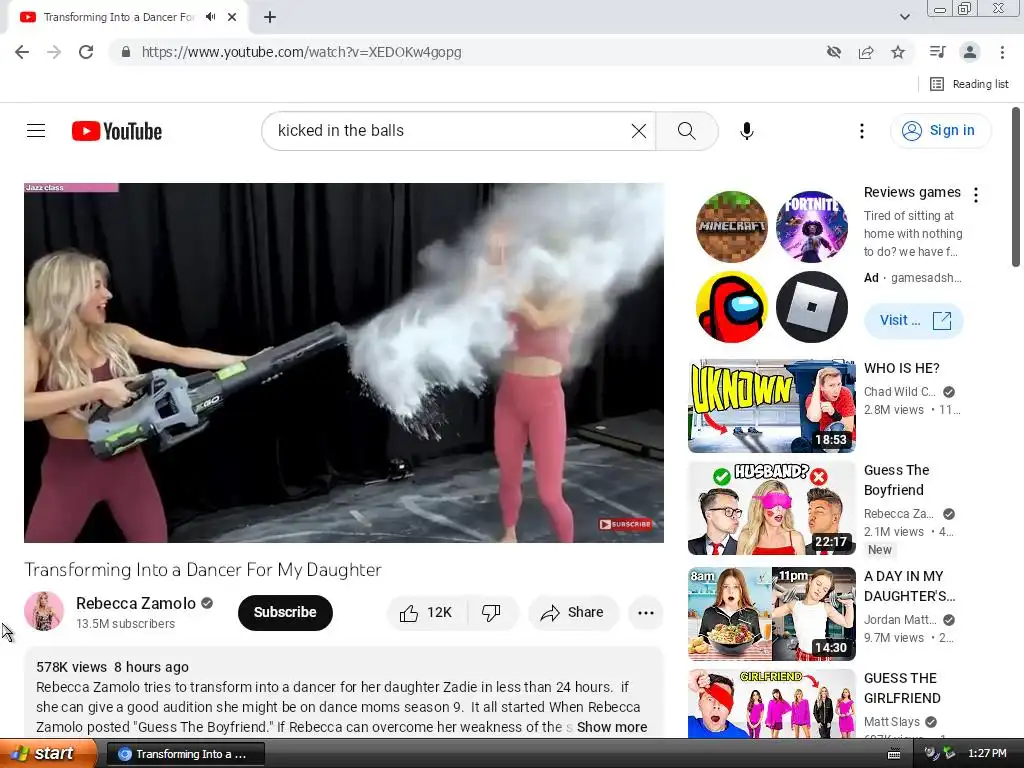Open YouTube settings three-dot menu
The image size is (1024, 768).
(861, 131)
